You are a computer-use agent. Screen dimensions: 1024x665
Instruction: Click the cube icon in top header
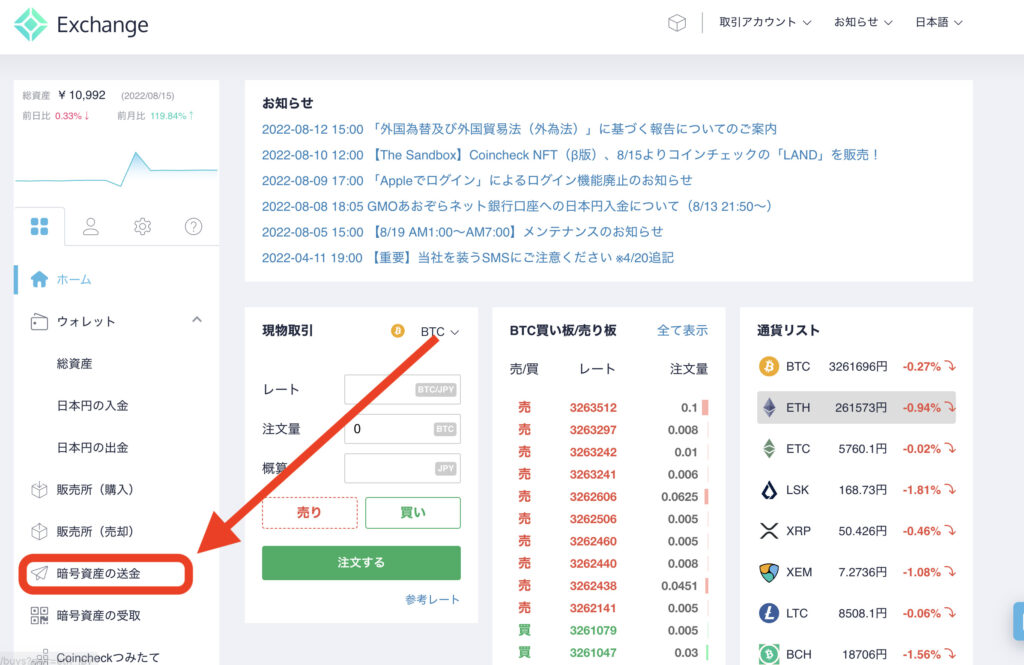click(677, 23)
